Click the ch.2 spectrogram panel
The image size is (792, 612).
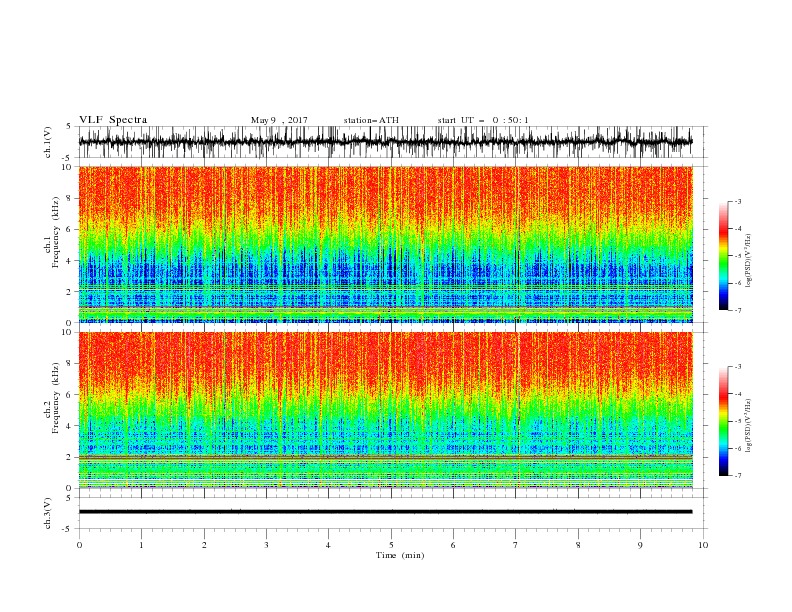(385, 410)
